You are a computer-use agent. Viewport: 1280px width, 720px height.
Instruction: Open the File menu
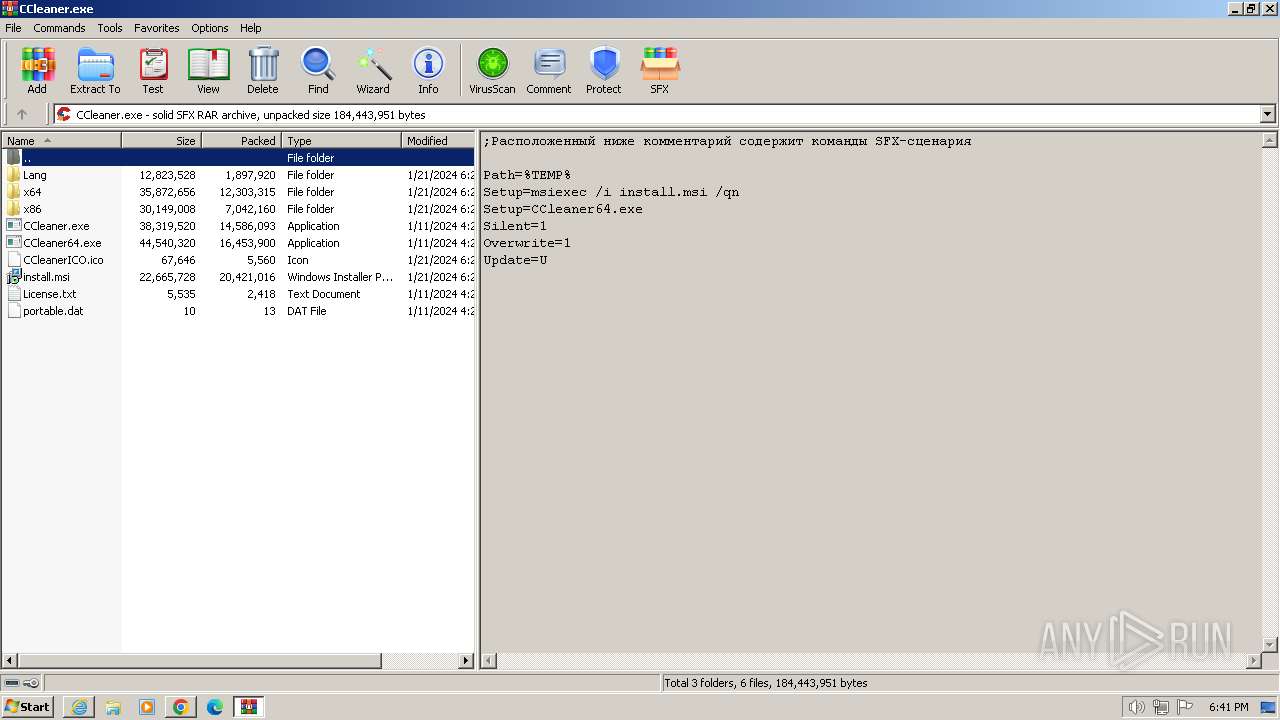coord(13,28)
